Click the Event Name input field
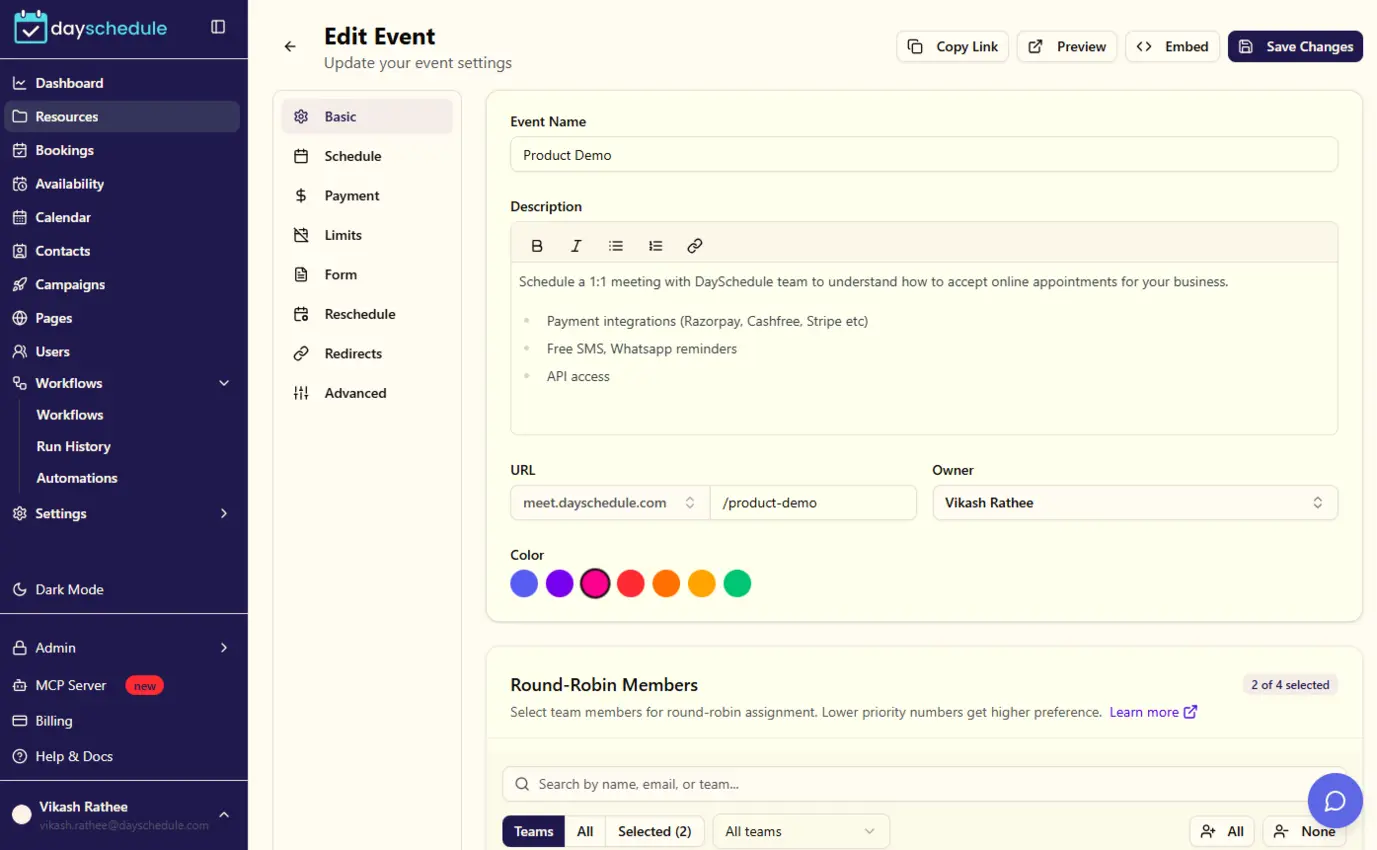1377x850 pixels. pos(924,155)
